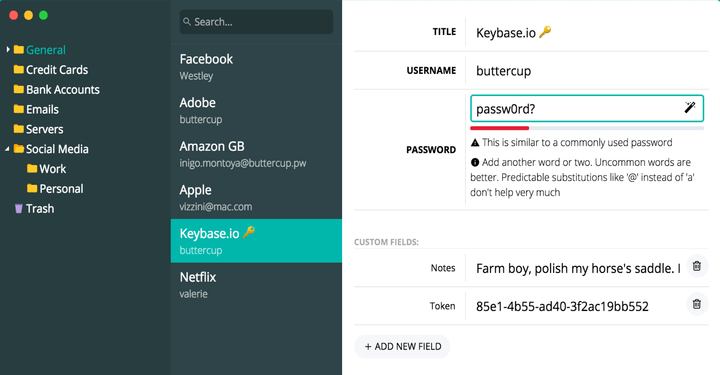The image size is (720, 375).
Task: Edit the Token field value
Action: (x=577, y=306)
